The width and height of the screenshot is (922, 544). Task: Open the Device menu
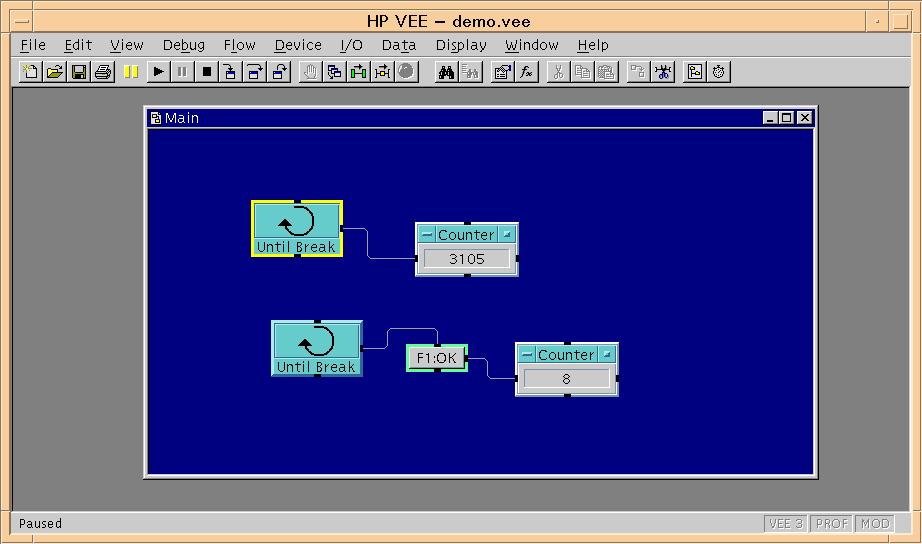pos(298,45)
